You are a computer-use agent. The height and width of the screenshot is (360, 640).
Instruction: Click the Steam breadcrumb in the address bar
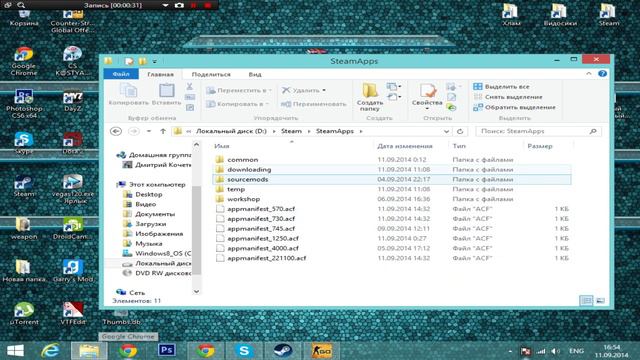[x=291, y=131]
